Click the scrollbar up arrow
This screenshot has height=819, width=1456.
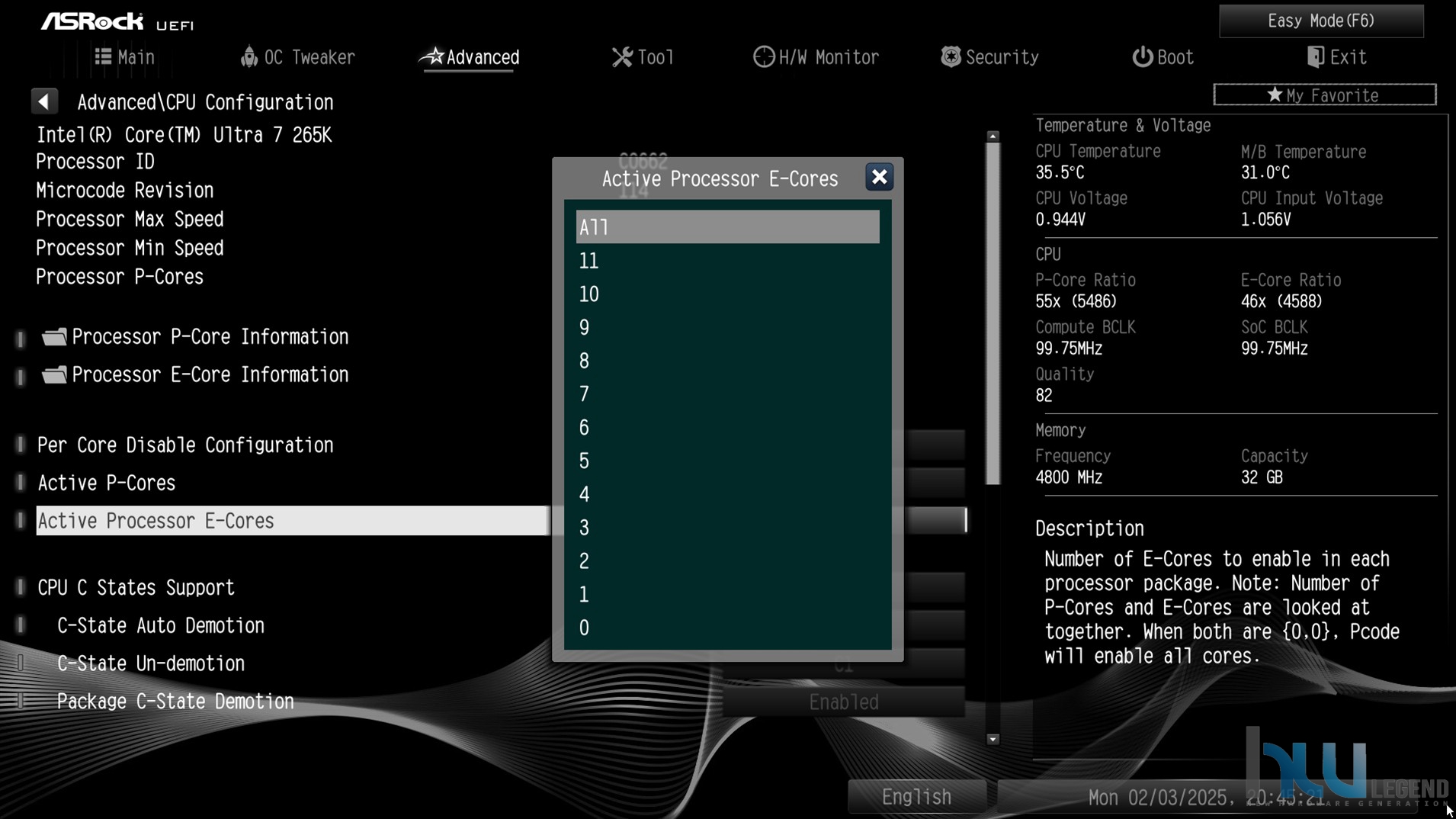[x=993, y=136]
